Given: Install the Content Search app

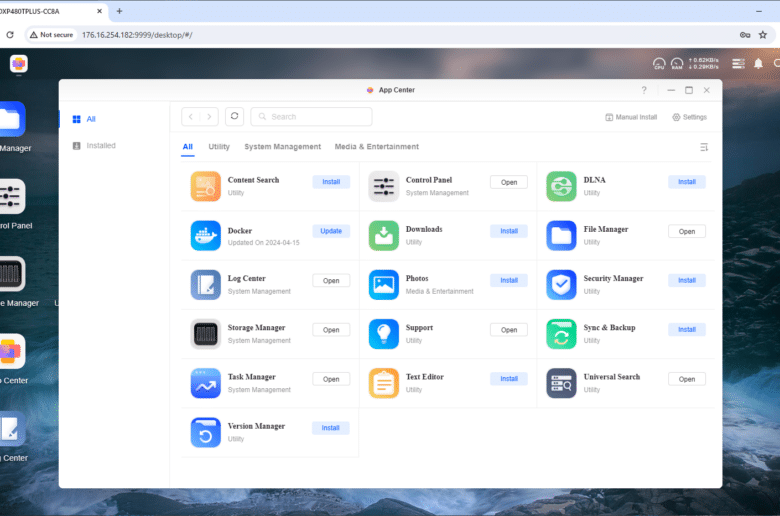Looking at the screenshot, I should [x=331, y=182].
